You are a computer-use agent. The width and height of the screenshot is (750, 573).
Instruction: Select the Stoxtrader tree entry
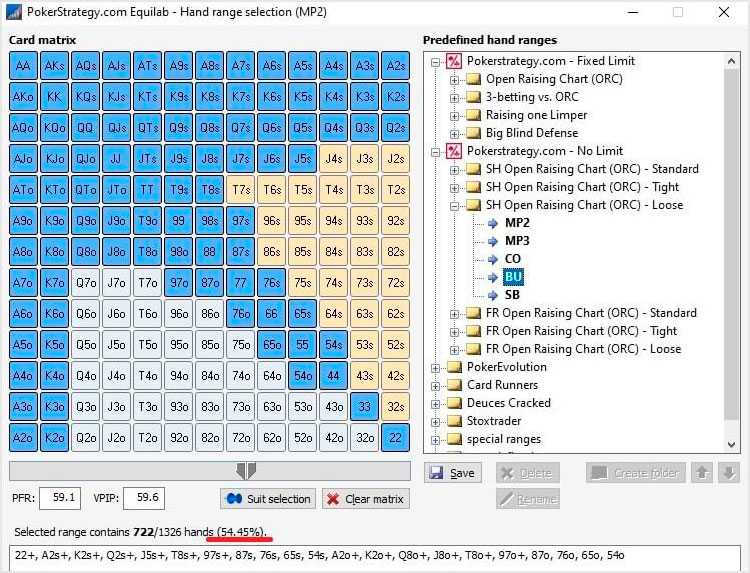(x=494, y=421)
